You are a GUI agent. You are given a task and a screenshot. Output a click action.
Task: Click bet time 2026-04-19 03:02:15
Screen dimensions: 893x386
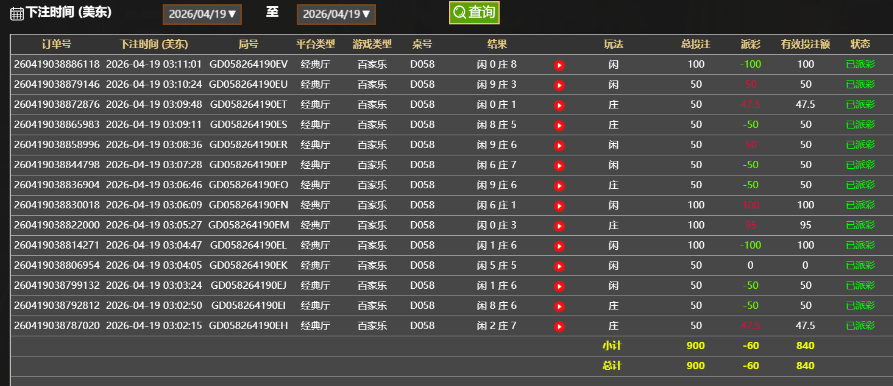(x=154, y=325)
